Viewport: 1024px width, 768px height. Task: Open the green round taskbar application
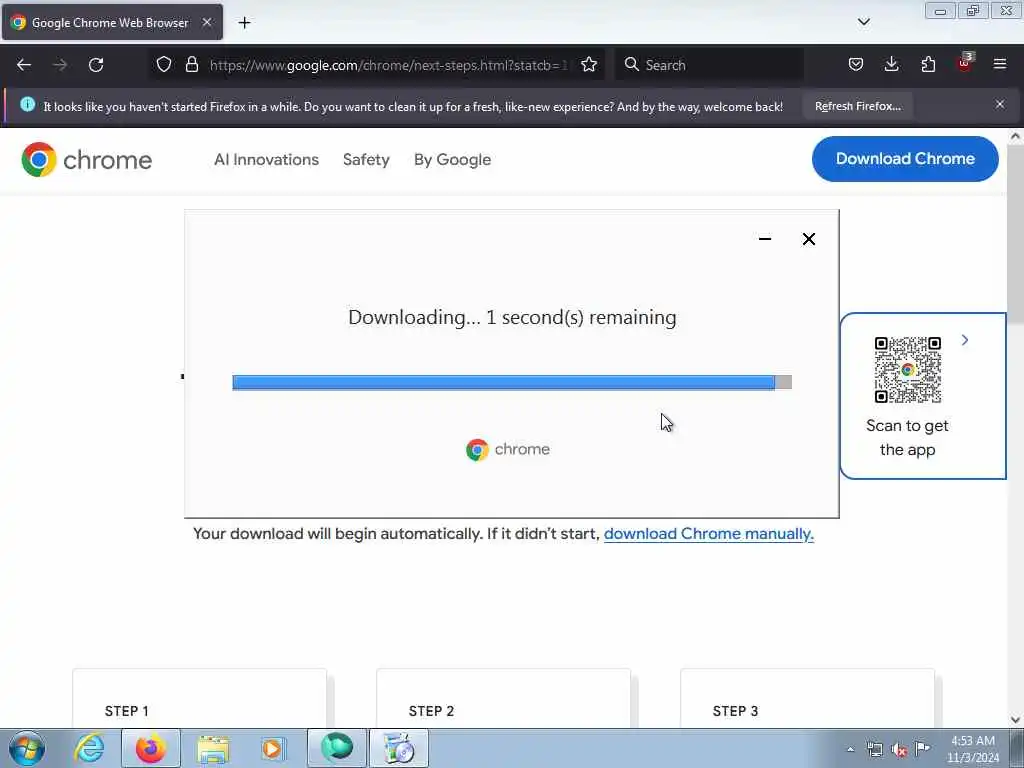(x=337, y=748)
